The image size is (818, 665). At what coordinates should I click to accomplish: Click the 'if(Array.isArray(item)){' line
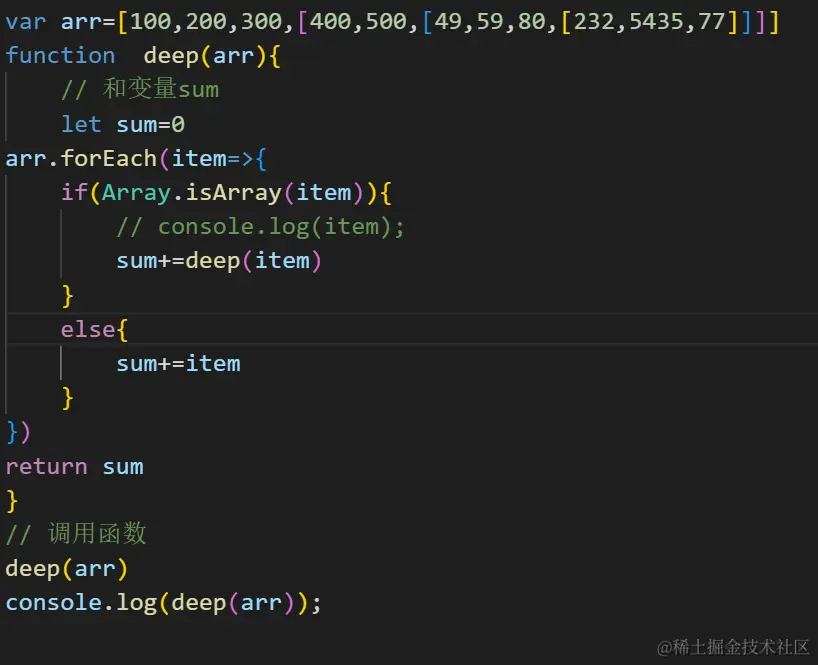point(226,193)
